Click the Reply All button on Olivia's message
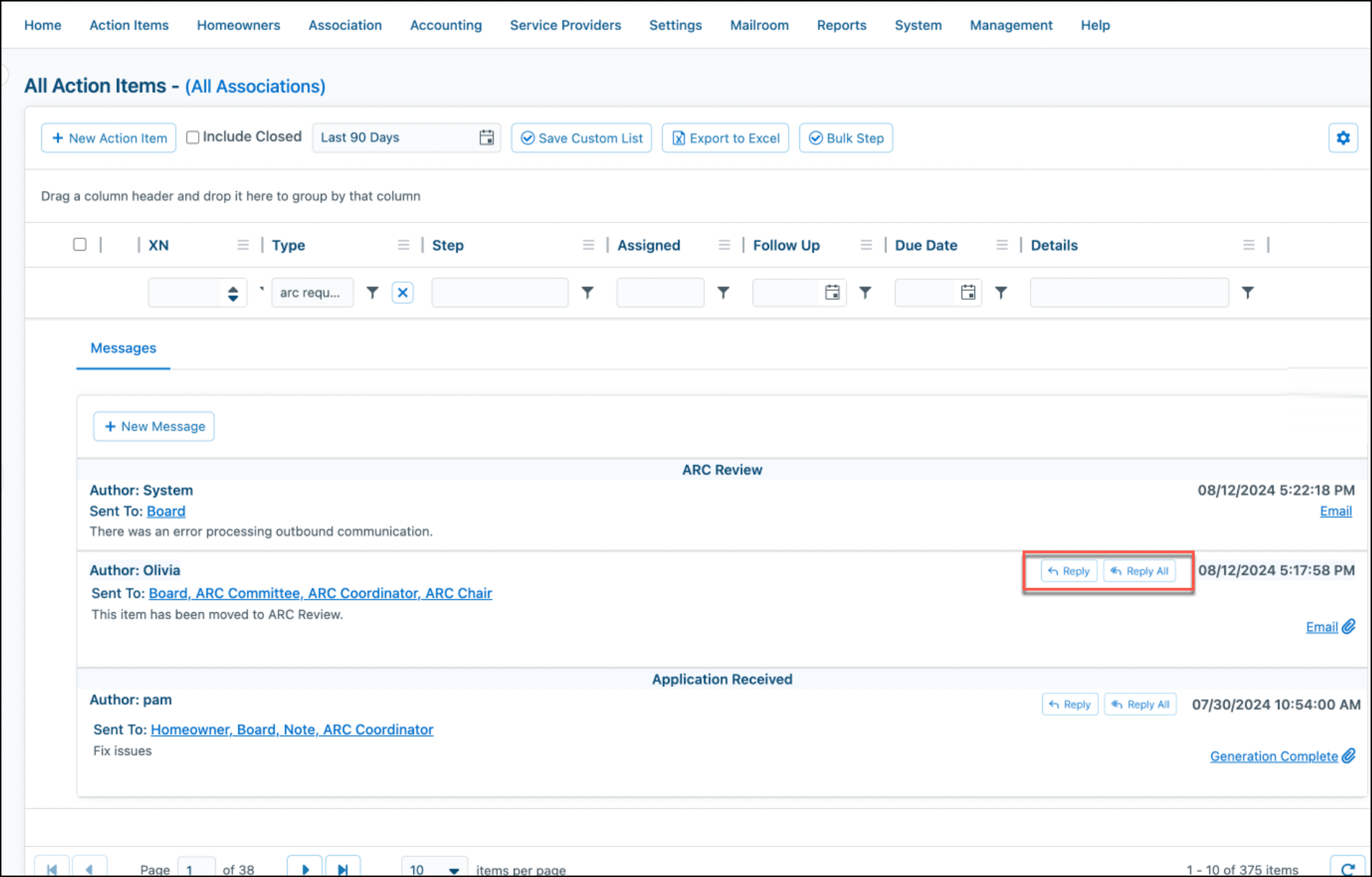This screenshot has height=877, width=1372. [1140, 571]
